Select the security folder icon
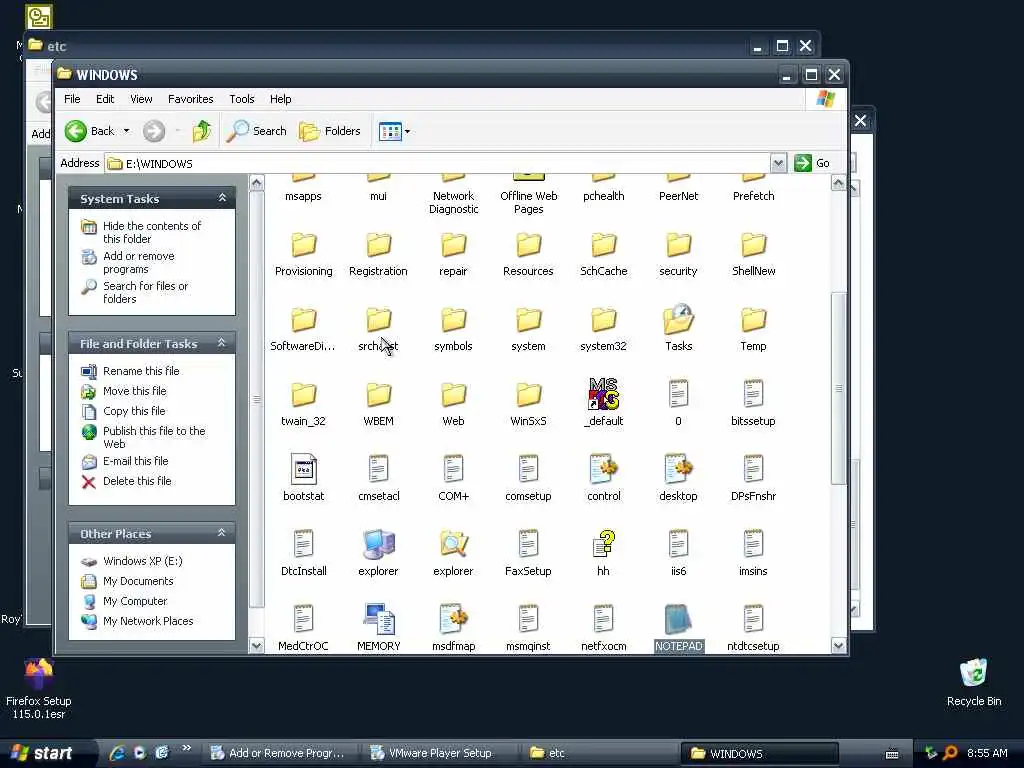1024x768 pixels. [679, 245]
